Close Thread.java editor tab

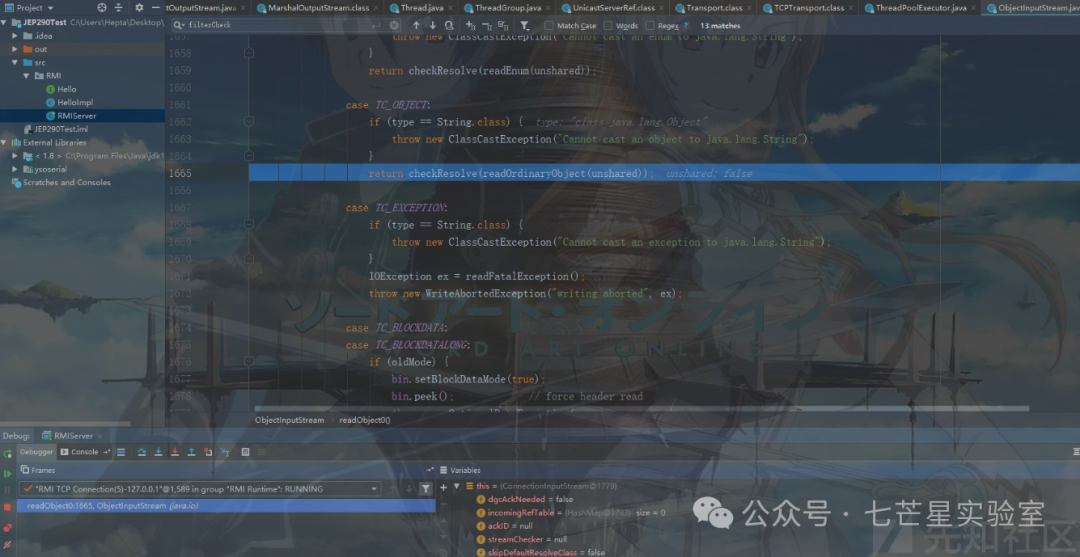click(x=448, y=8)
